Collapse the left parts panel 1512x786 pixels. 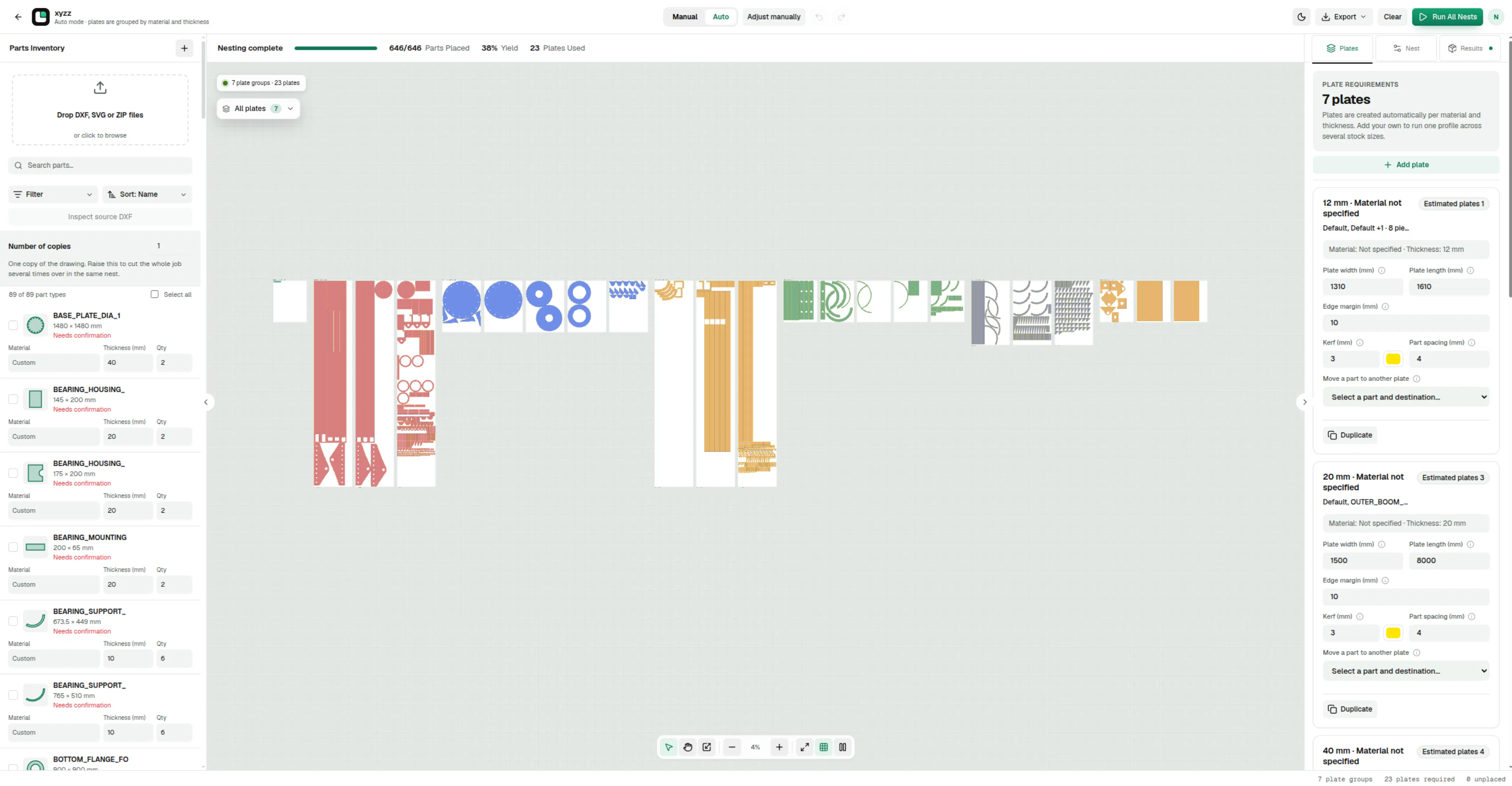[x=206, y=402]
